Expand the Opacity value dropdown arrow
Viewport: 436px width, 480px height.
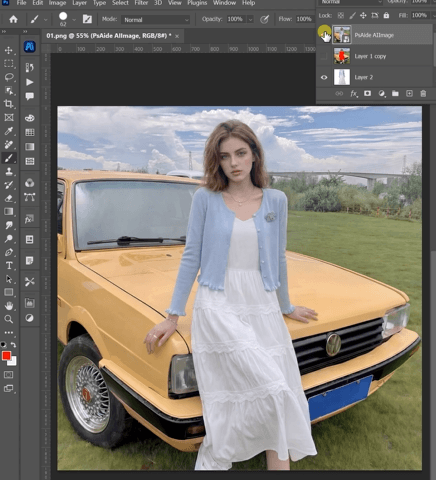point(250,20)
